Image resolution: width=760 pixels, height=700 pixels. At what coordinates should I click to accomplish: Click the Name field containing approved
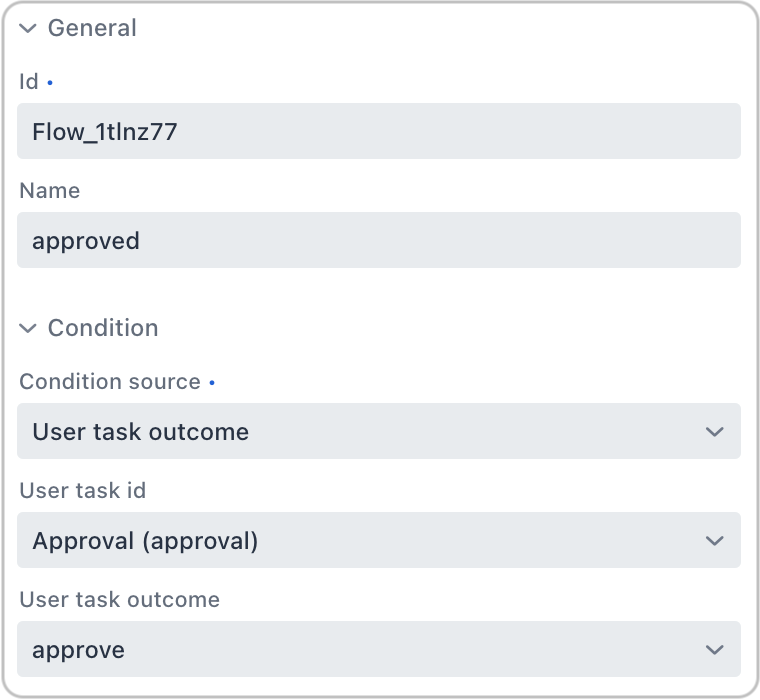tap(378, 240)
